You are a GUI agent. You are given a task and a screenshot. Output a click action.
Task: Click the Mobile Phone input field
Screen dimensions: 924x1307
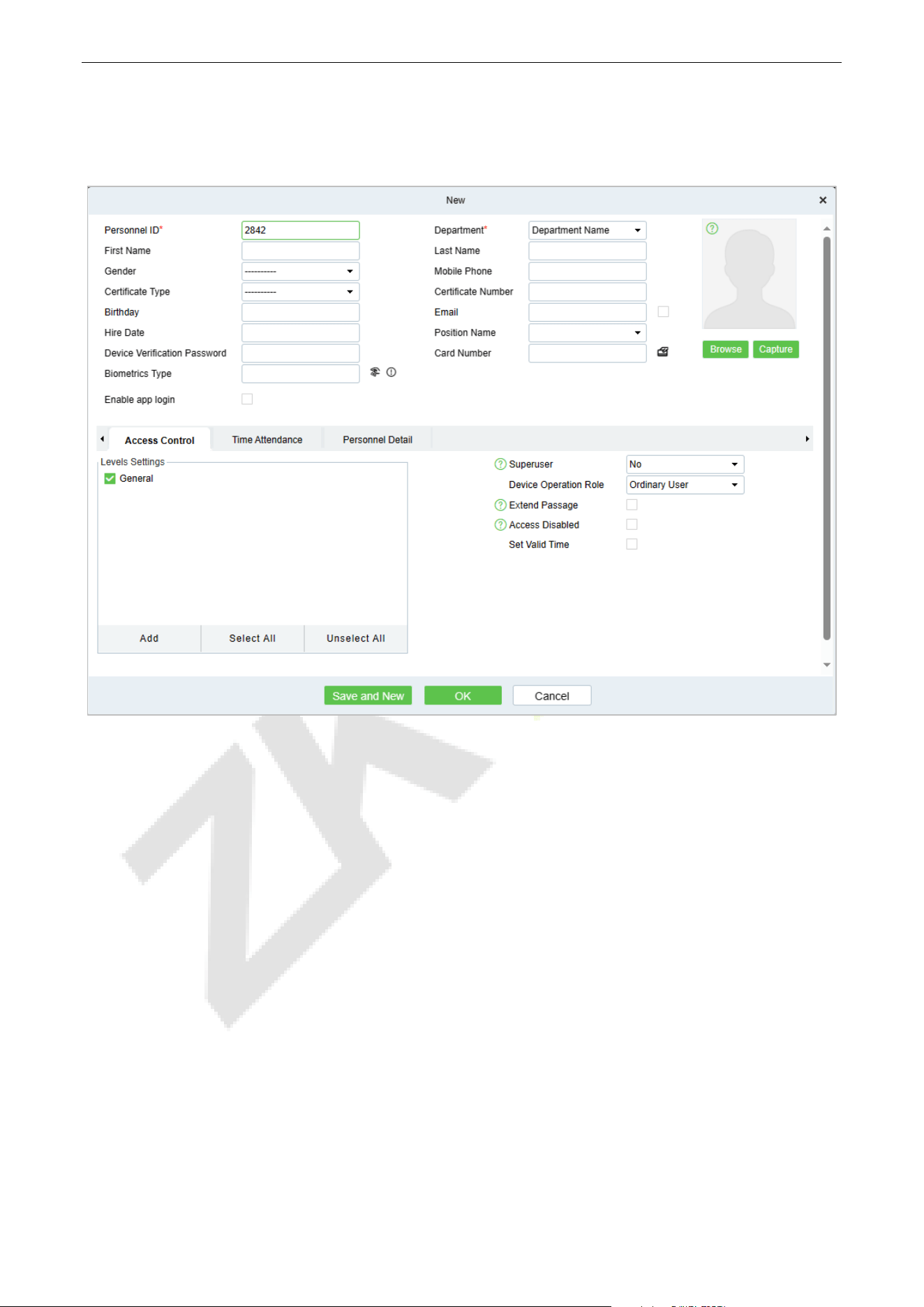(x=588, y=271)
